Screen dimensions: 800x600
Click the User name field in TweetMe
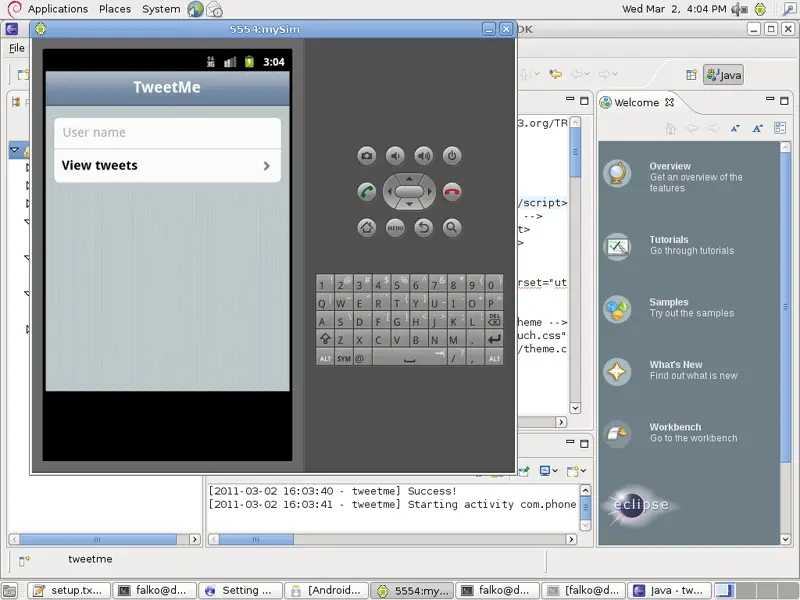pyautogui.click(x=167, y=133)
